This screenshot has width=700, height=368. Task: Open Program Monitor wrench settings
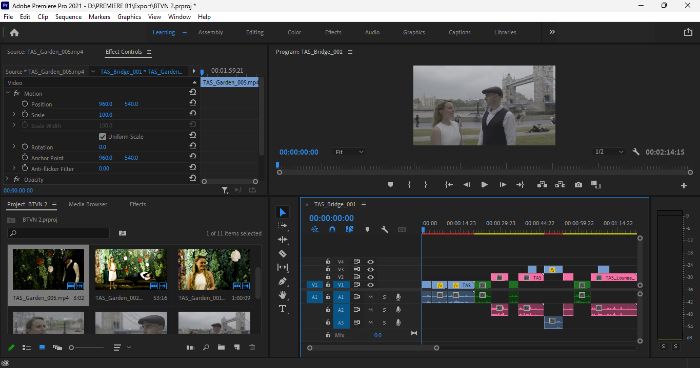pyautogui.click(x=636, y=152)
